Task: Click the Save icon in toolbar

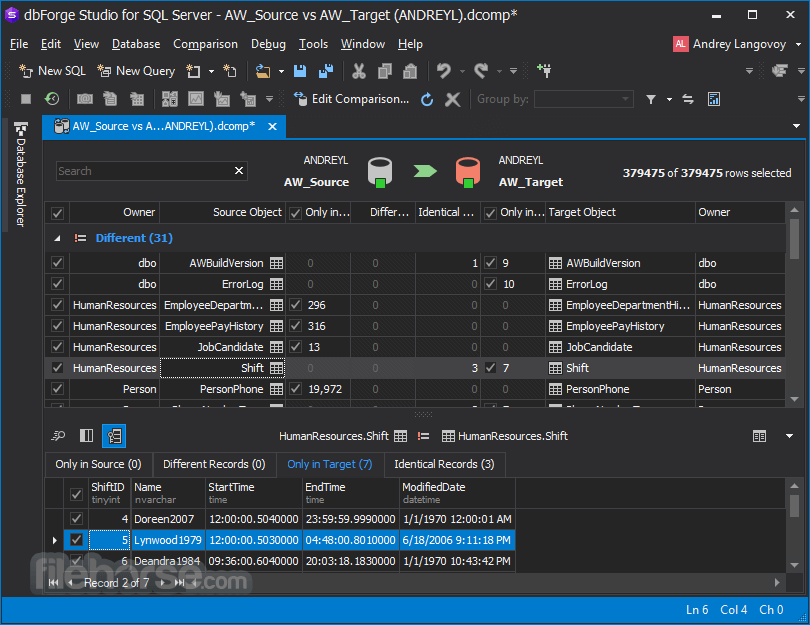Action: pyautogui.click(x=300, y=71)
